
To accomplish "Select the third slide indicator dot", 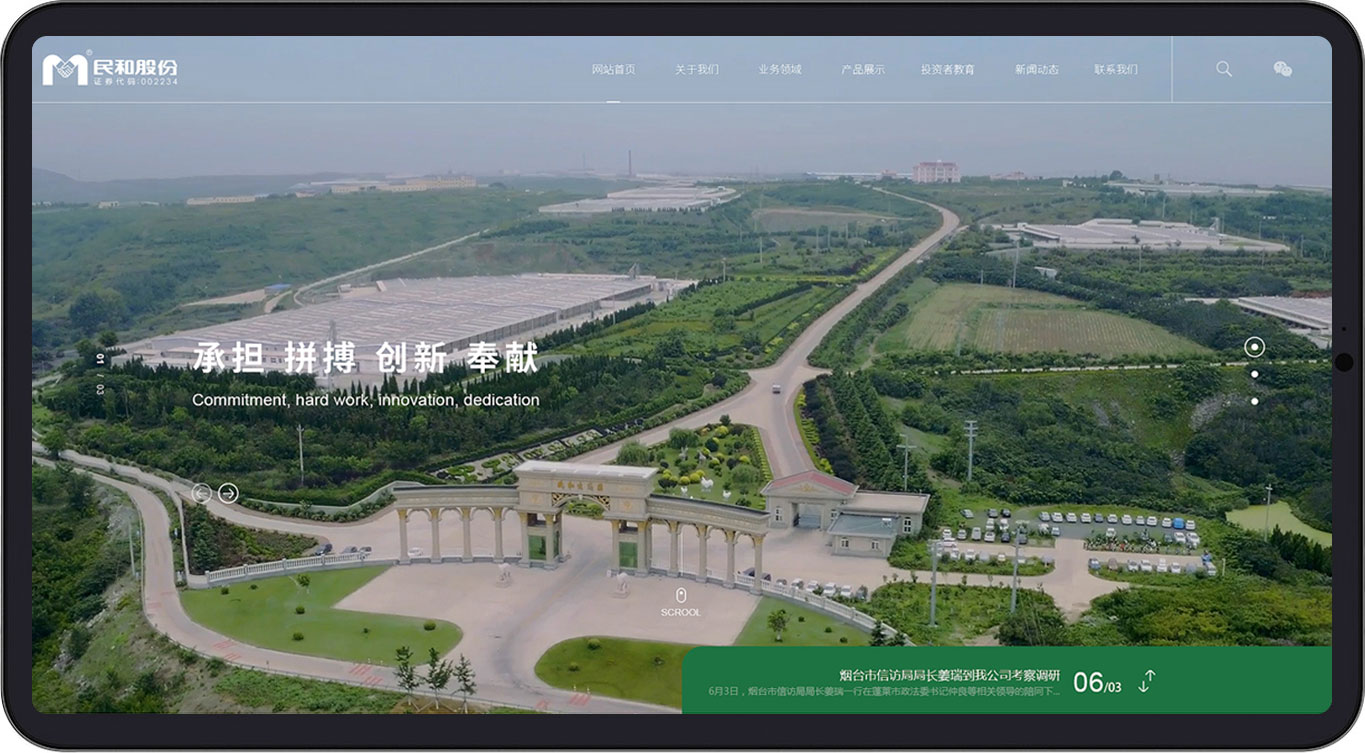I will pos(1254,401).
